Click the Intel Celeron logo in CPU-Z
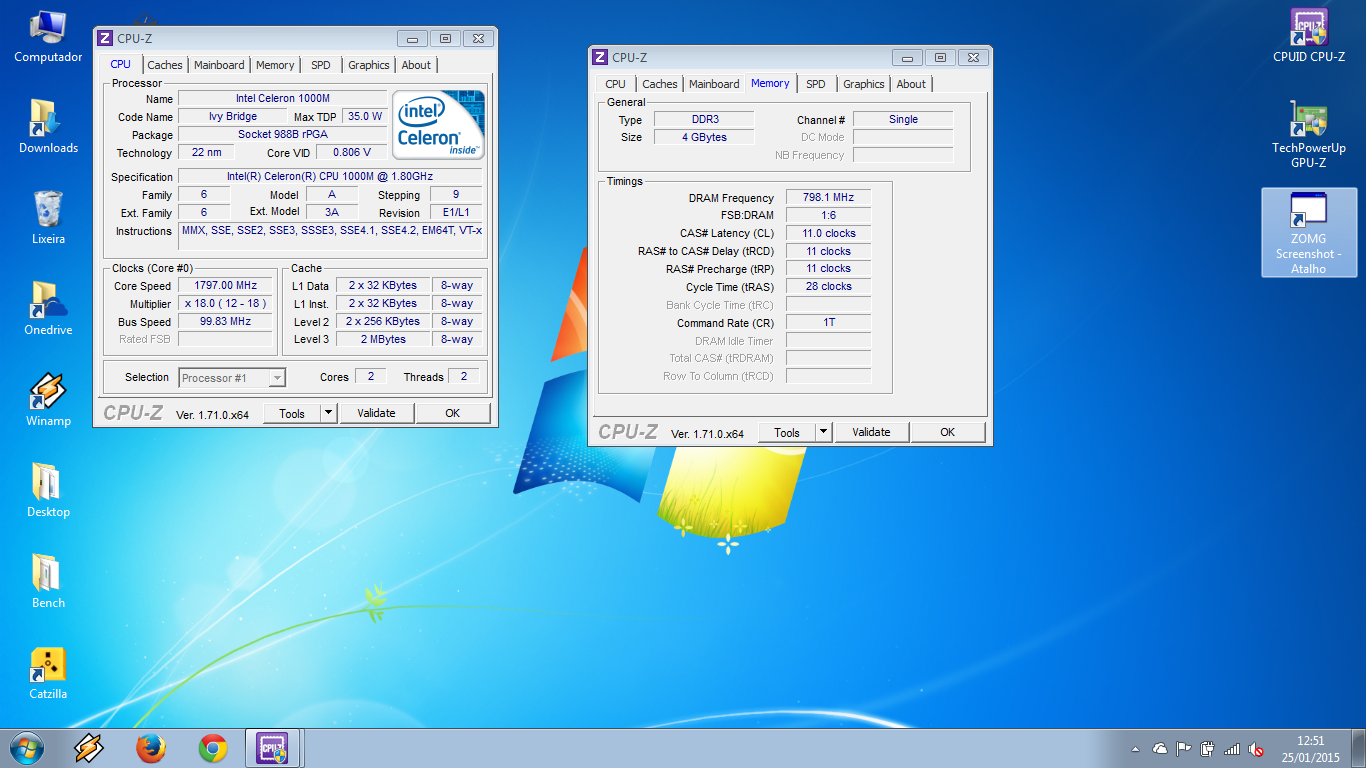Viewport: 1366px width, 768px height. point(438,124)
